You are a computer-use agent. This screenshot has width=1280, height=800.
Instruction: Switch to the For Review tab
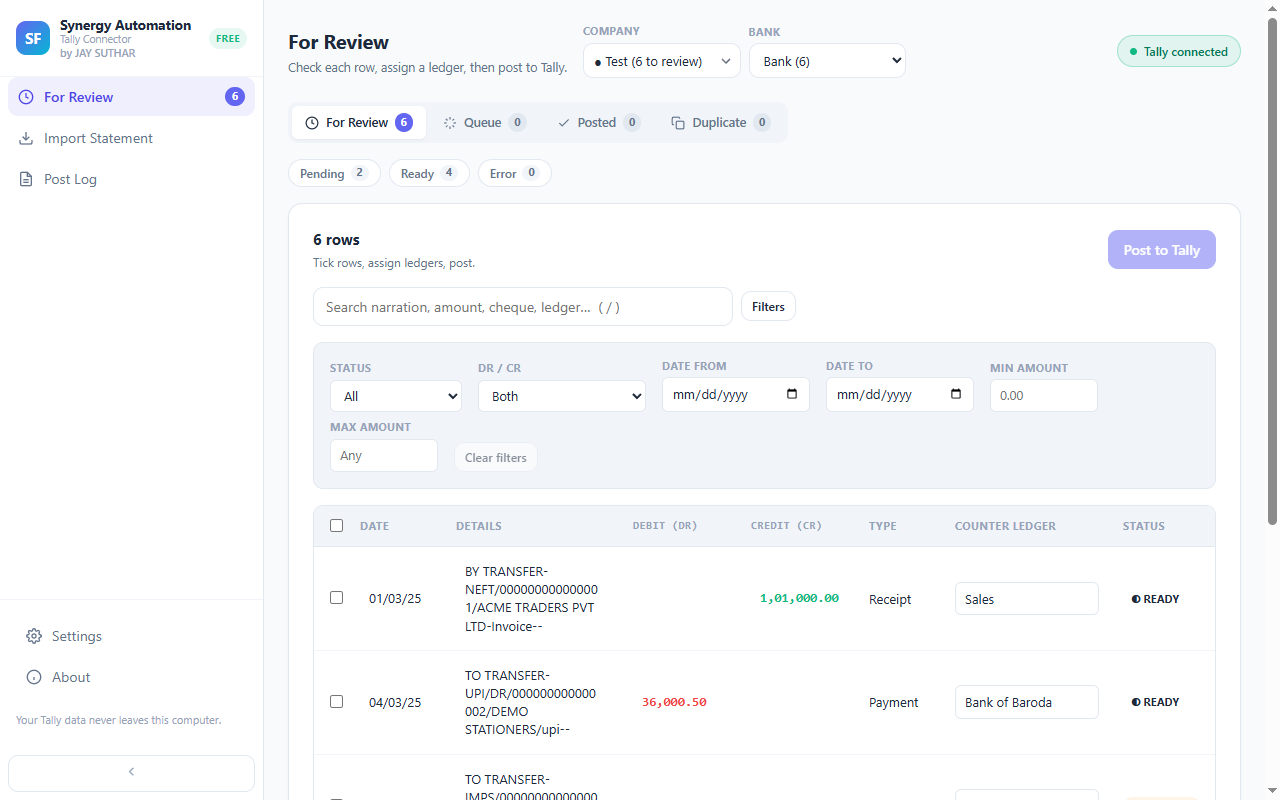(x=358, y=122)
